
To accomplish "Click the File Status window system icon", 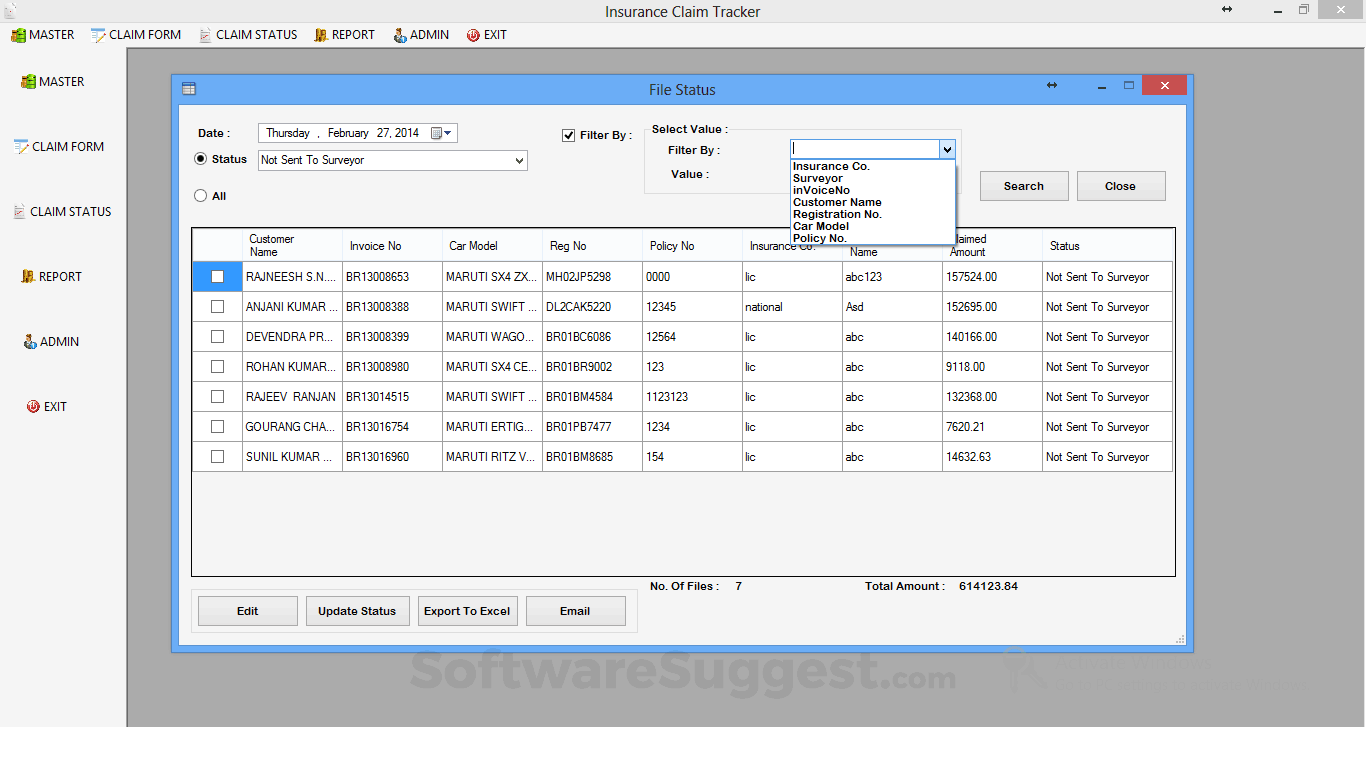I will click(x=188, y=88).
